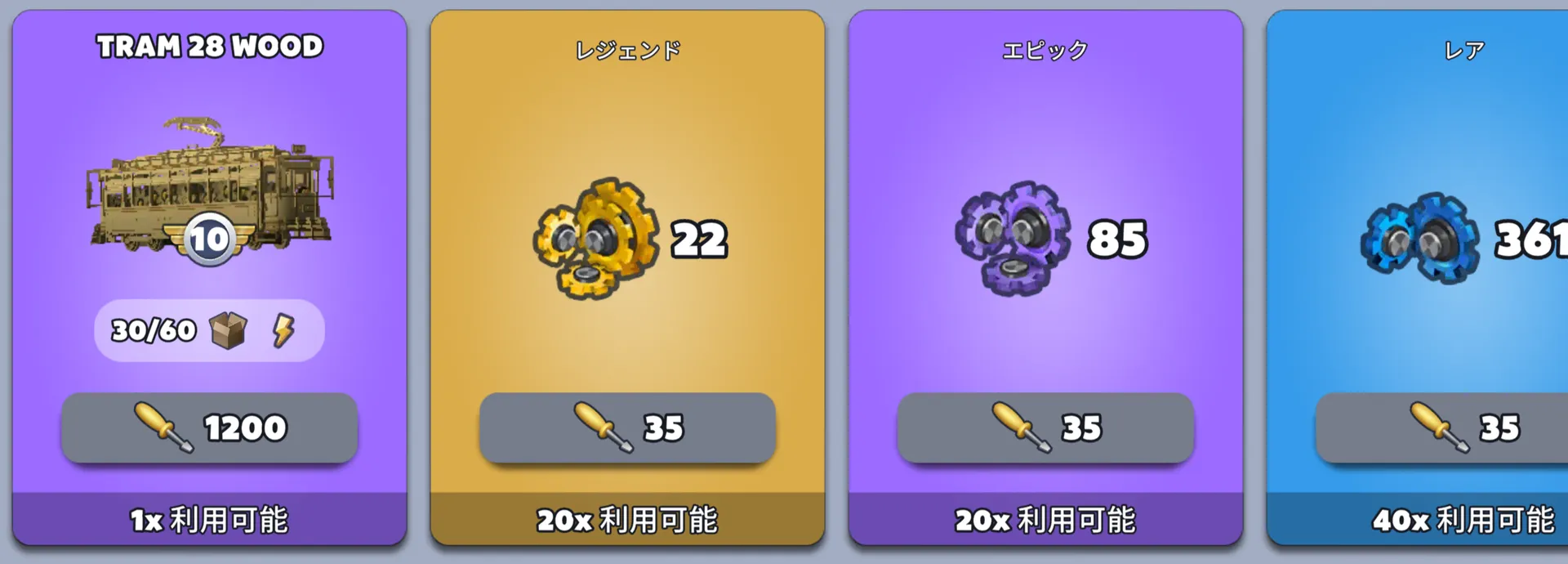Select the レア card heading
Viewport: 1568px width, 564px height.
[1464, 51]
